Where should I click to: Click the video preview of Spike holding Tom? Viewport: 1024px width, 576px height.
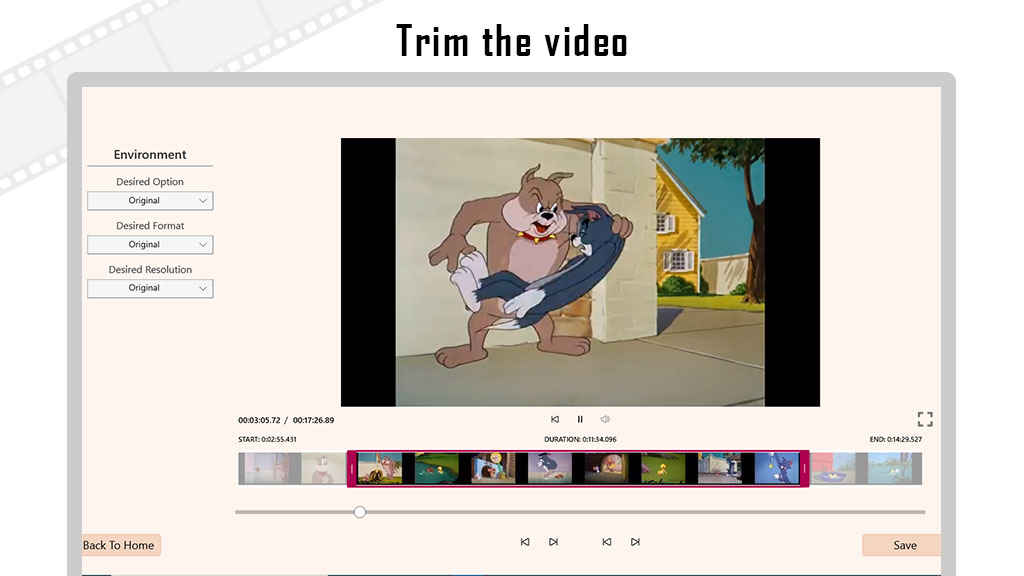pos(580,272)
